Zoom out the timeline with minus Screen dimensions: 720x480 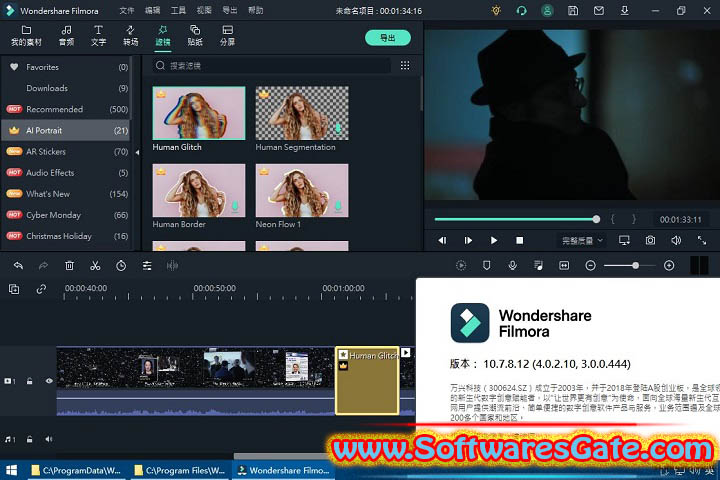tap(591, 265)
